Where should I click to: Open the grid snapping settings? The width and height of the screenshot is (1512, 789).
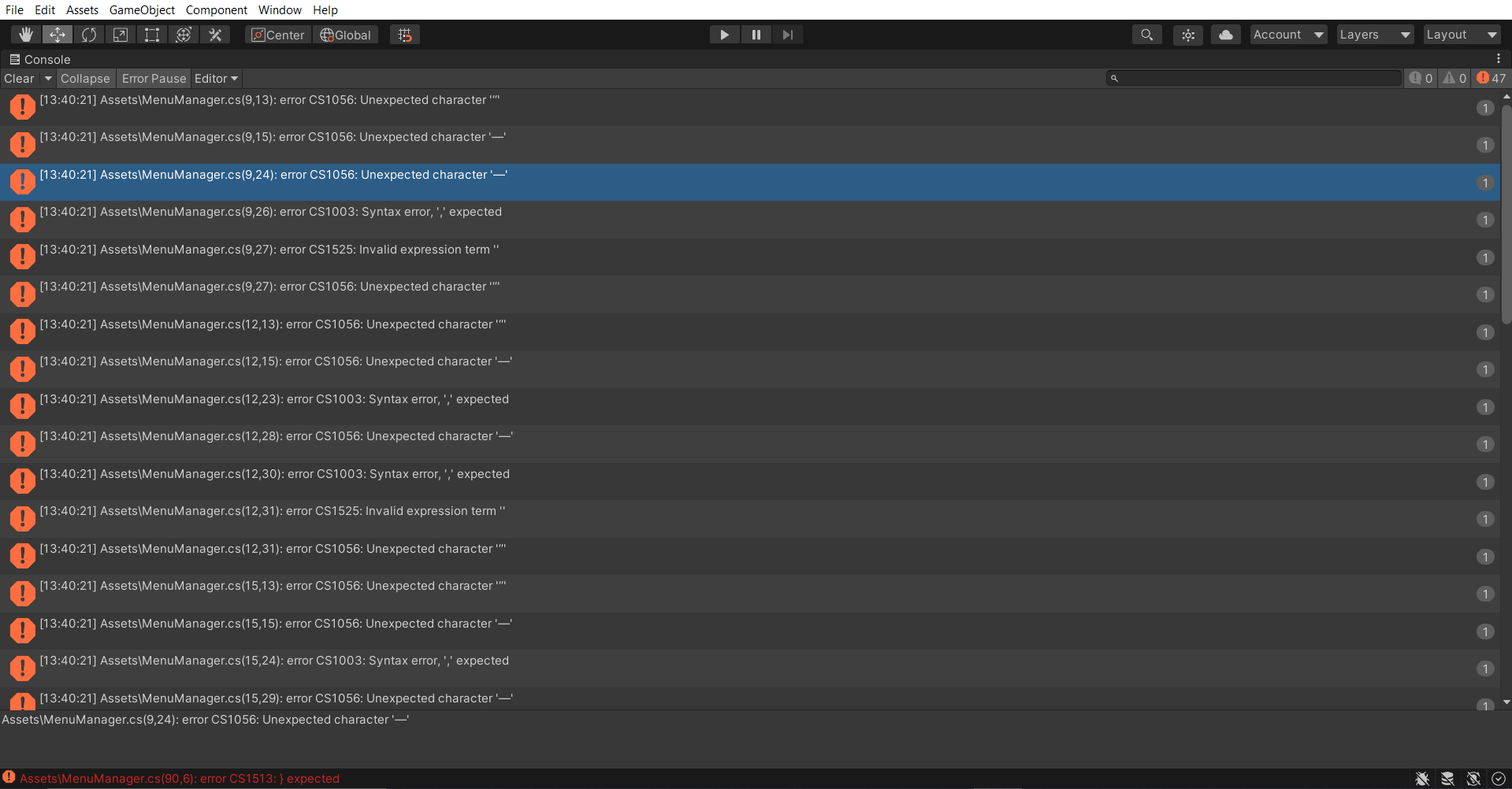point(405,35)
